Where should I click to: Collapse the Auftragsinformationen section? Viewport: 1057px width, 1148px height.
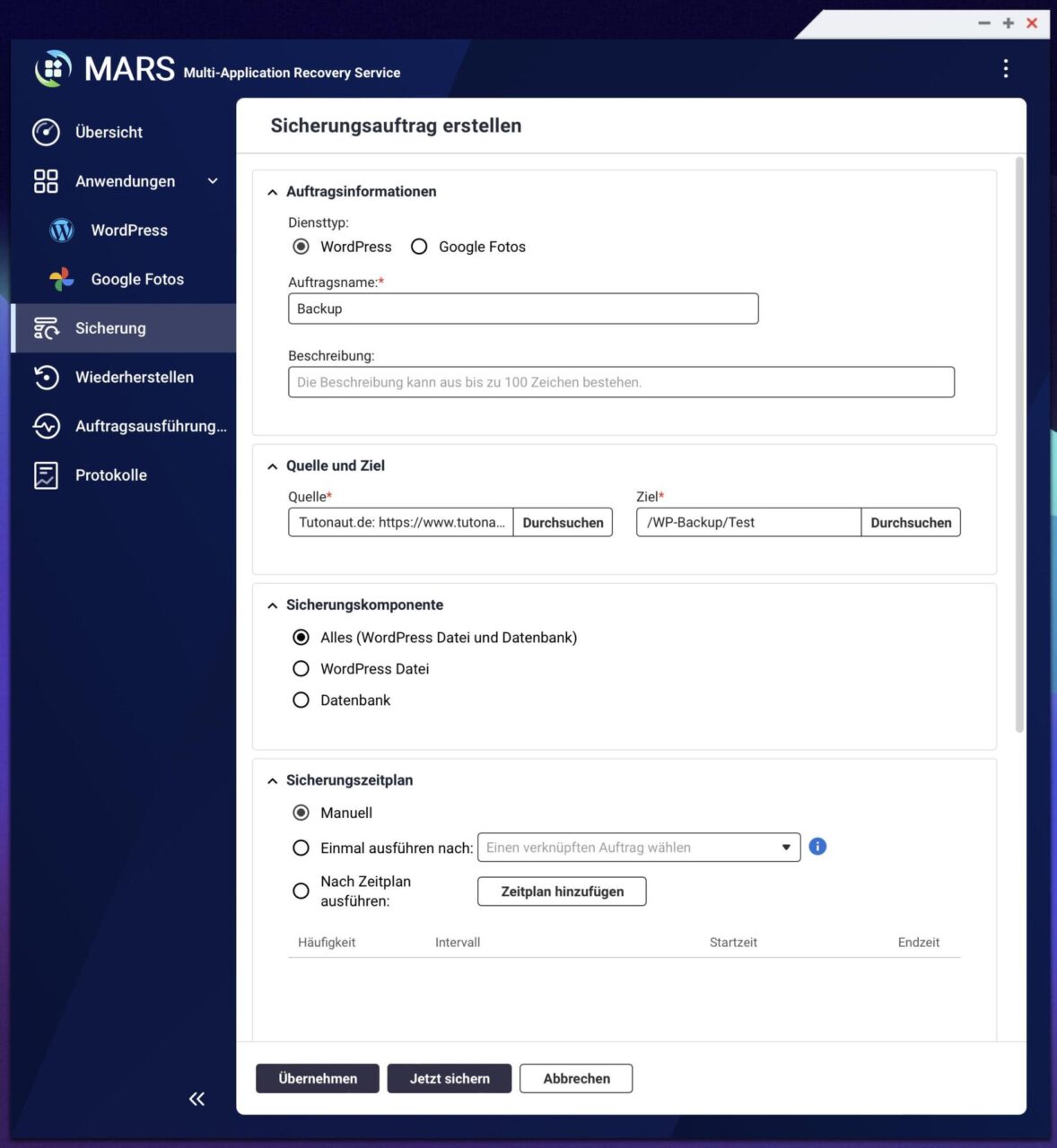coord(272,192)
